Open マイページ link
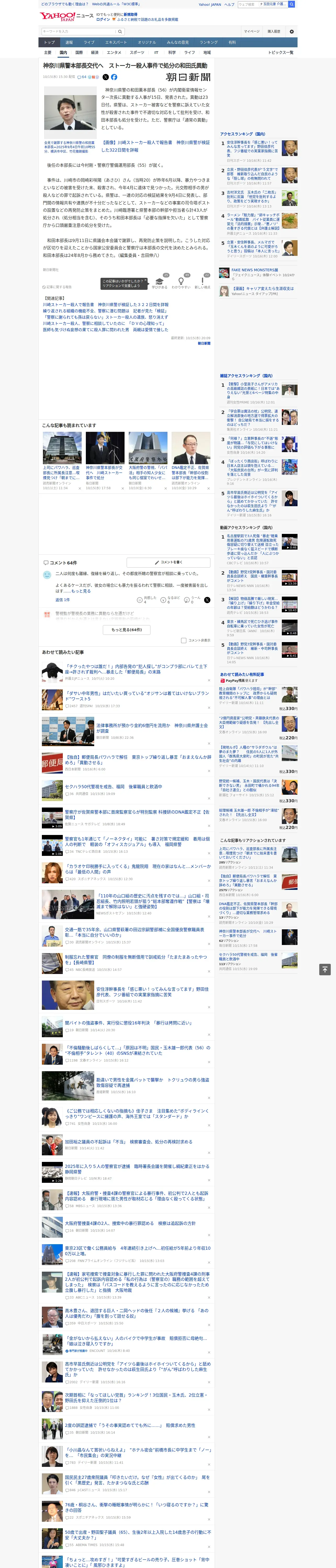 click(x=251, y=32)
